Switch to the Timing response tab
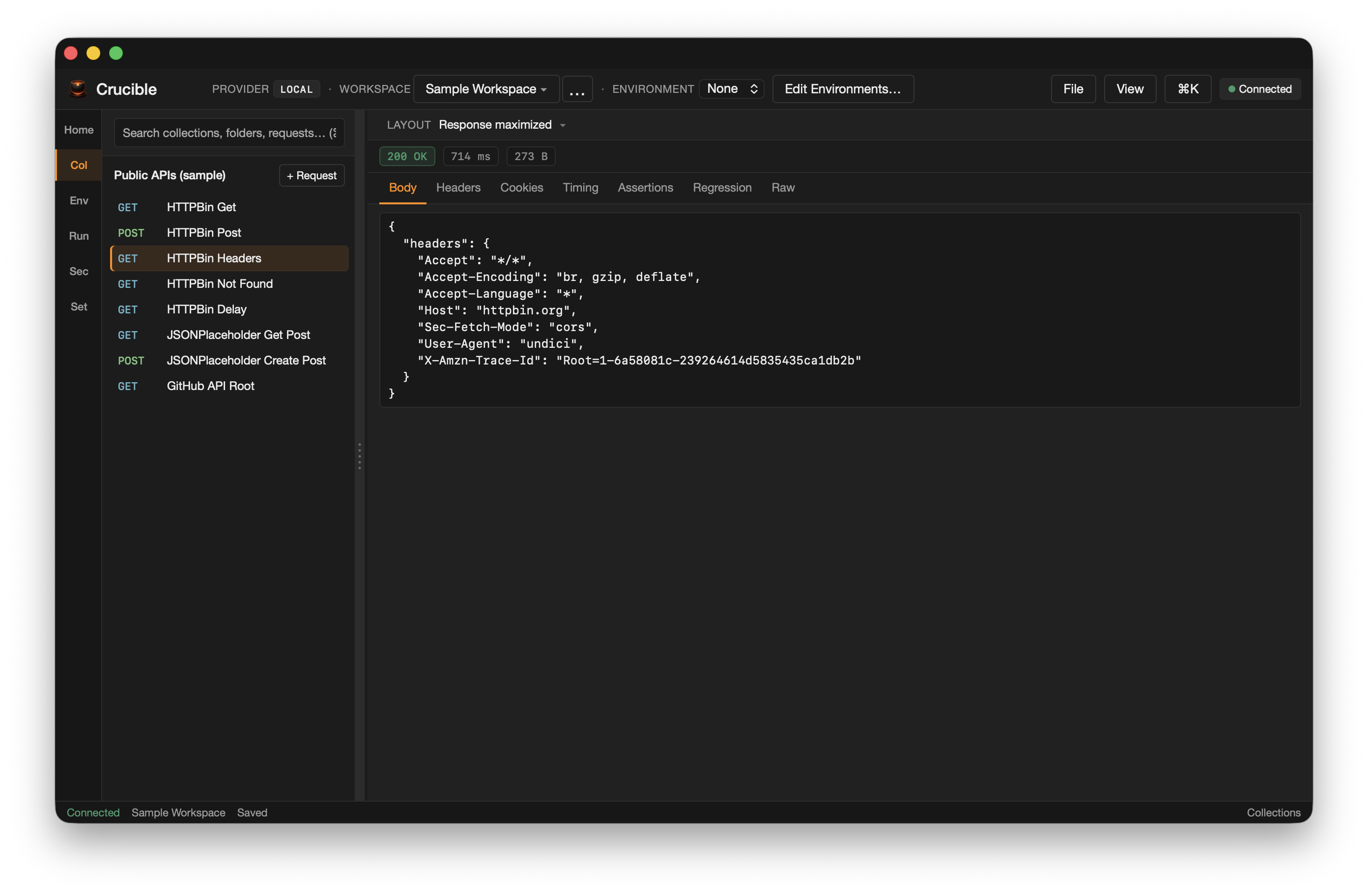This screenshot has width=1368, height=896. point(580,187)
